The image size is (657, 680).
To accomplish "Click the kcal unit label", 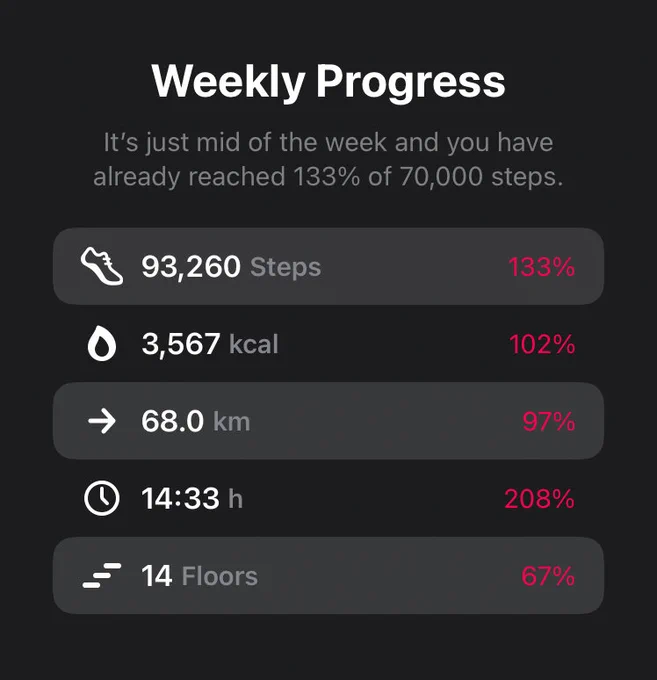I will point(254,344).
